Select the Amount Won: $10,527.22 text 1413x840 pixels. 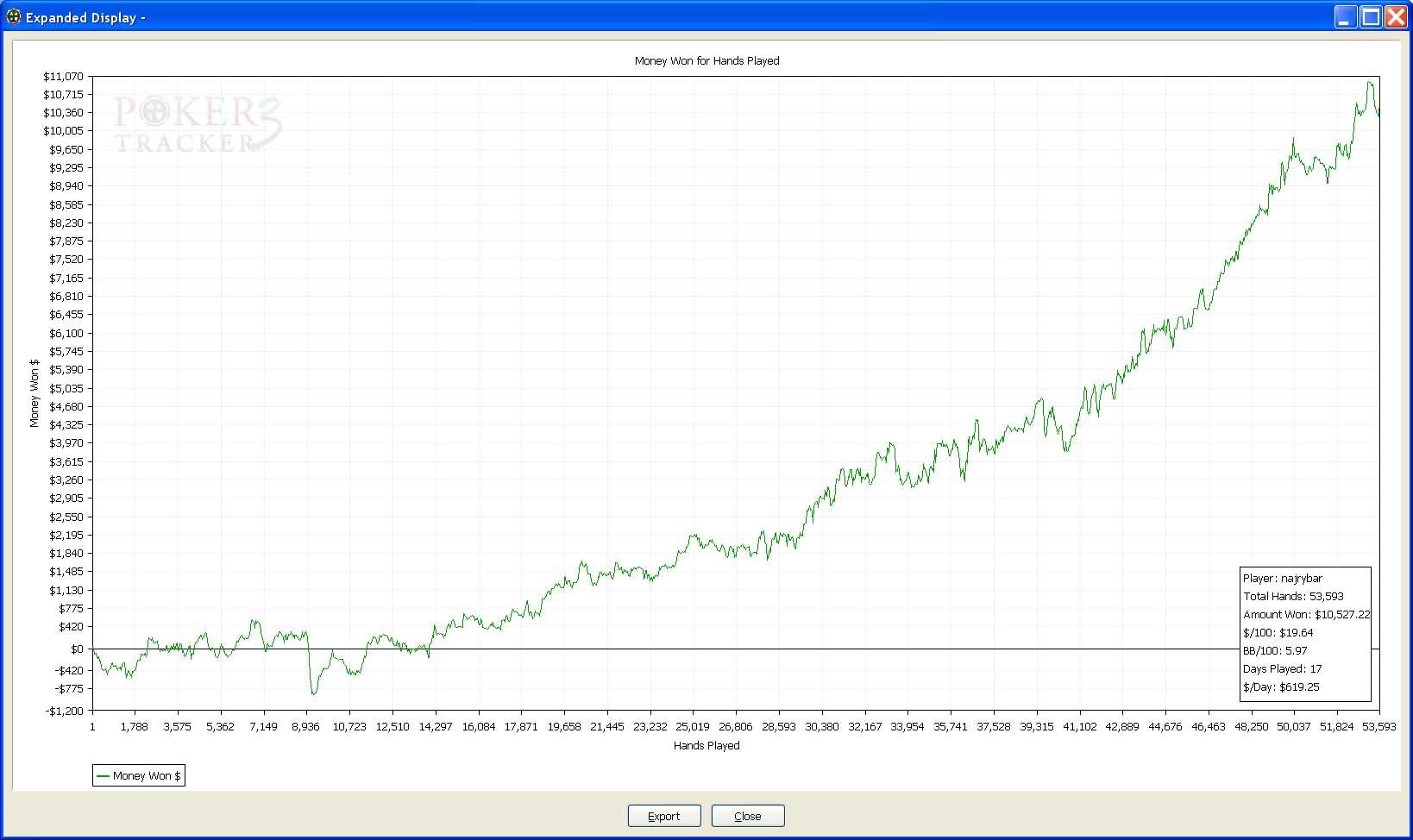[x=1306, y=615]
